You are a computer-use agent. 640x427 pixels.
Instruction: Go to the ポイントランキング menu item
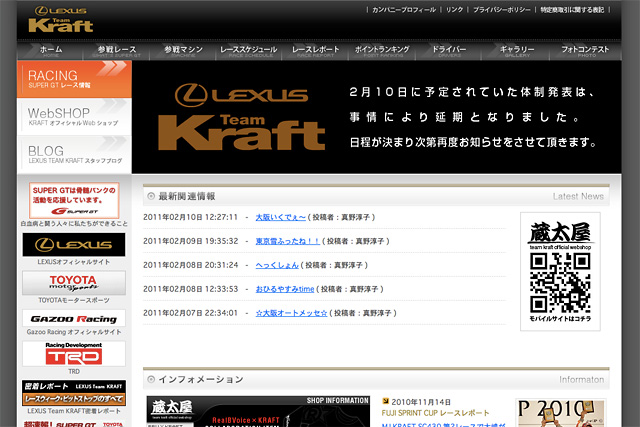click(x=384, y=50)
